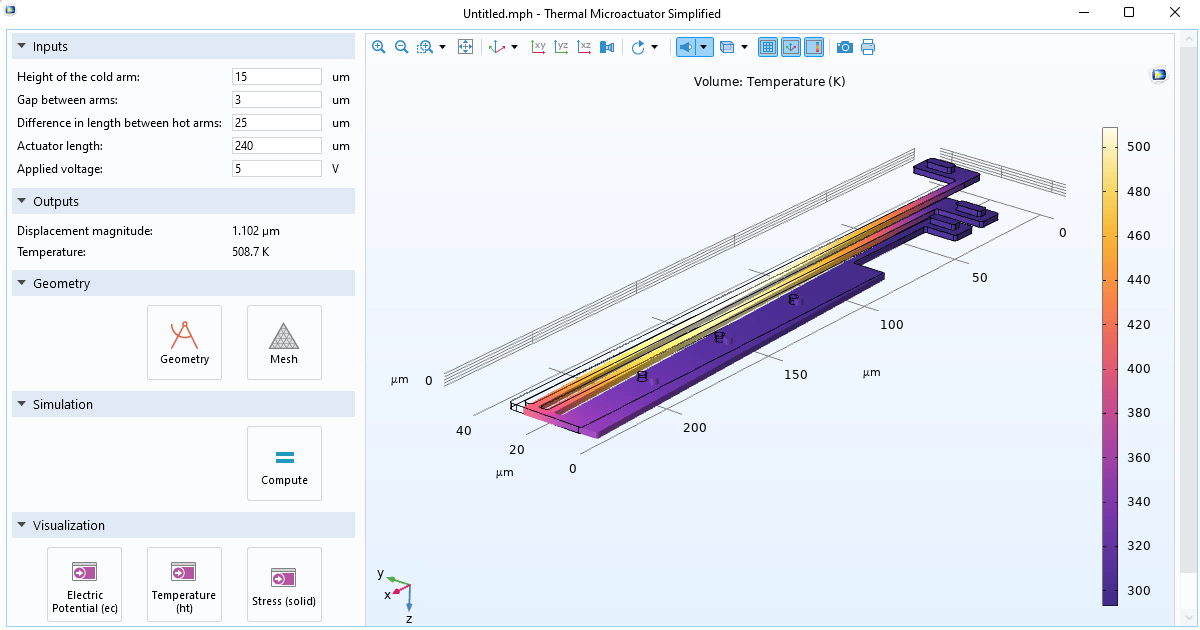Open the scene light dropdown arrow

(704, 47)
